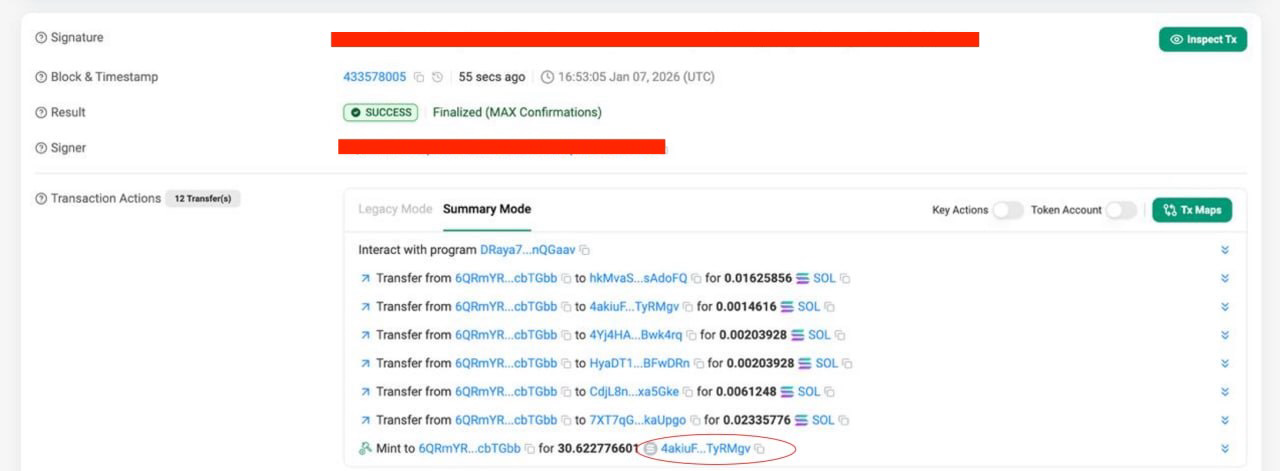Copy program address DRaya7...nQGaav
The width and height of the screenshot is (1280, 471).
pyautogui.click(x=585, y=250)
